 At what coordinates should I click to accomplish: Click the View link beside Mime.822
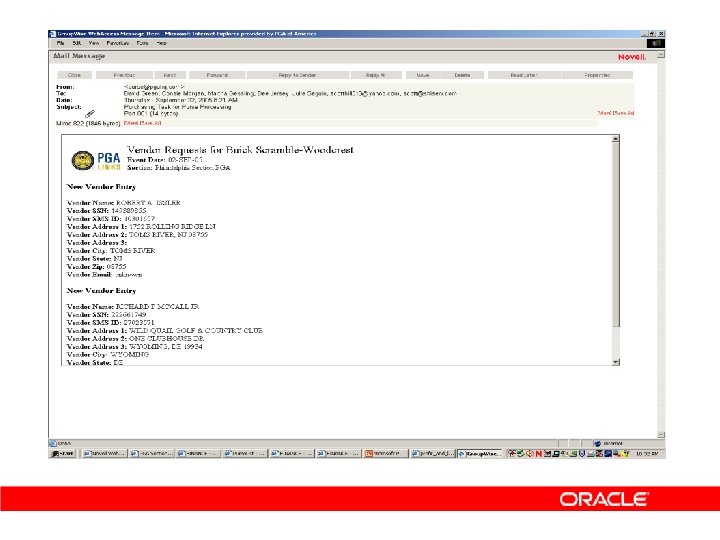(x=132, y=123)
